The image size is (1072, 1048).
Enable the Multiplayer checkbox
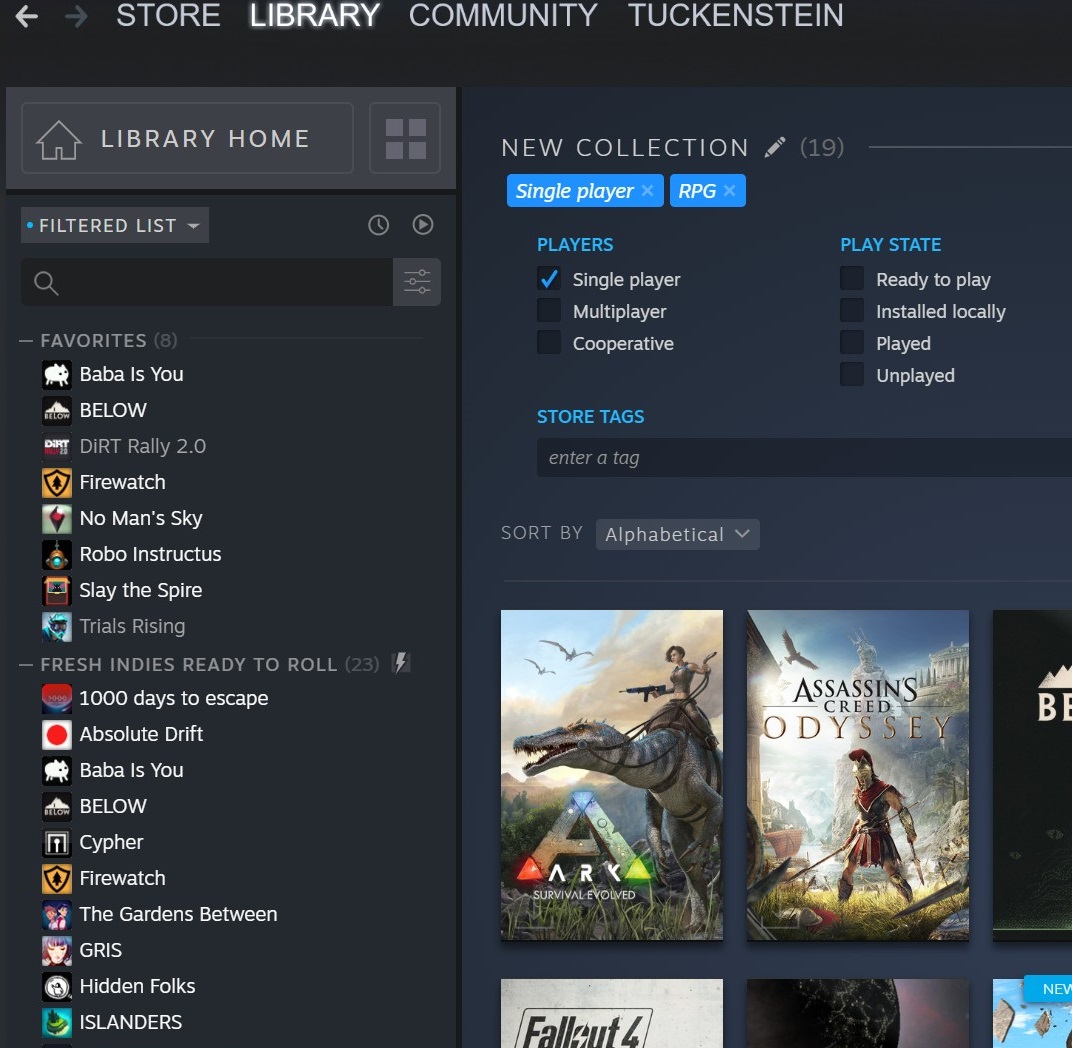549,311
